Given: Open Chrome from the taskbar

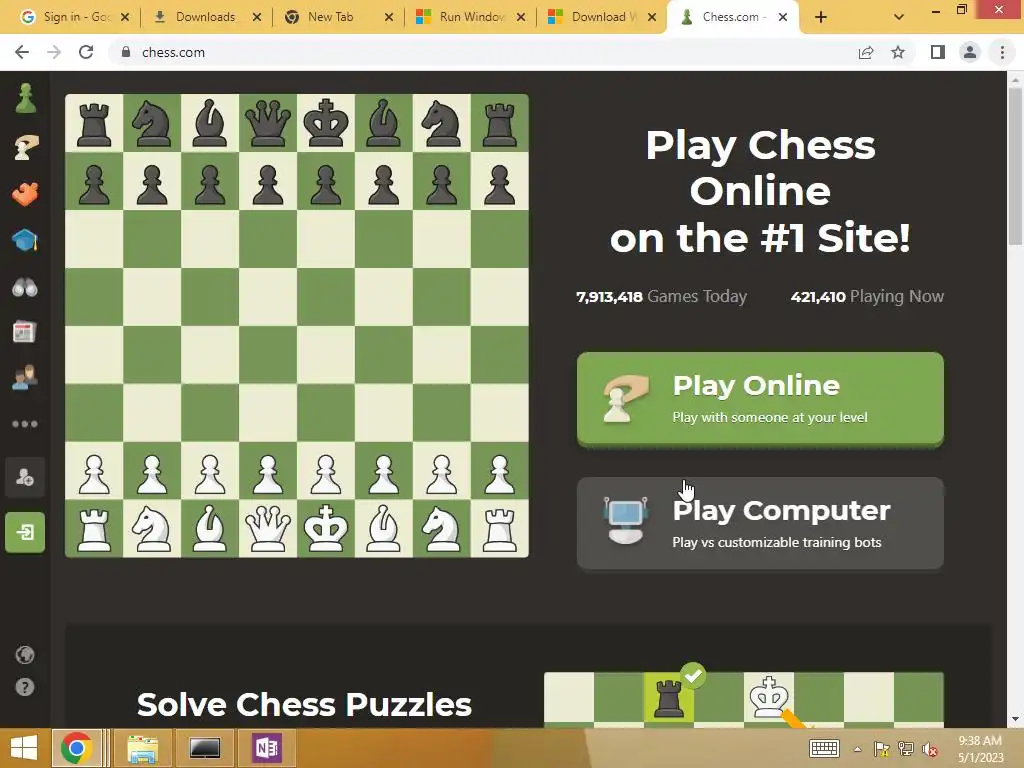Looking at the screenshot, I should pyautogui.click(x=76, y=748).
